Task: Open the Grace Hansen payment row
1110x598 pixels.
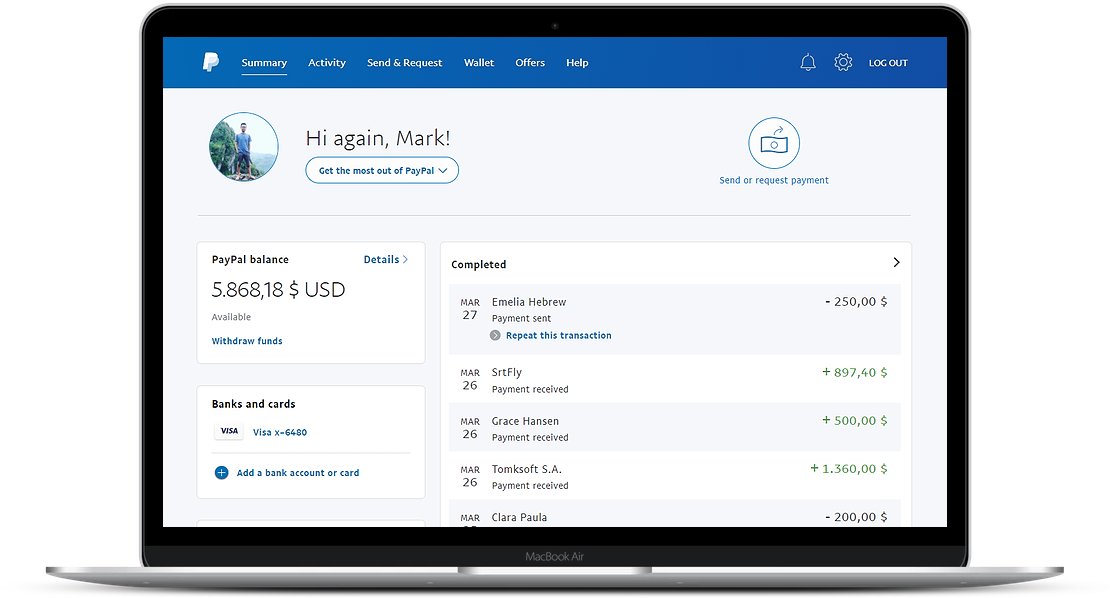Action: tap(675, 427)
